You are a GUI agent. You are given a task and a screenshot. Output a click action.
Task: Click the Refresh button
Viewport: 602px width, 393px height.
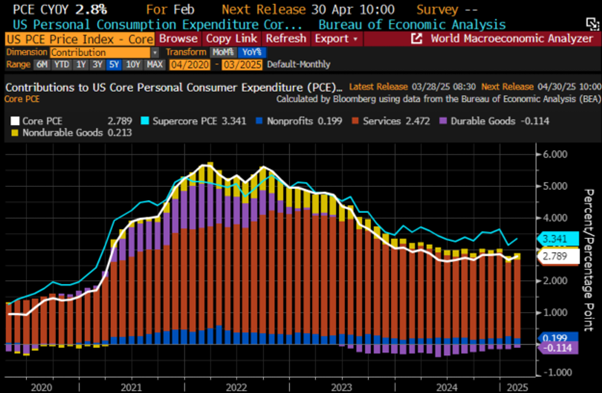(286, 39)
